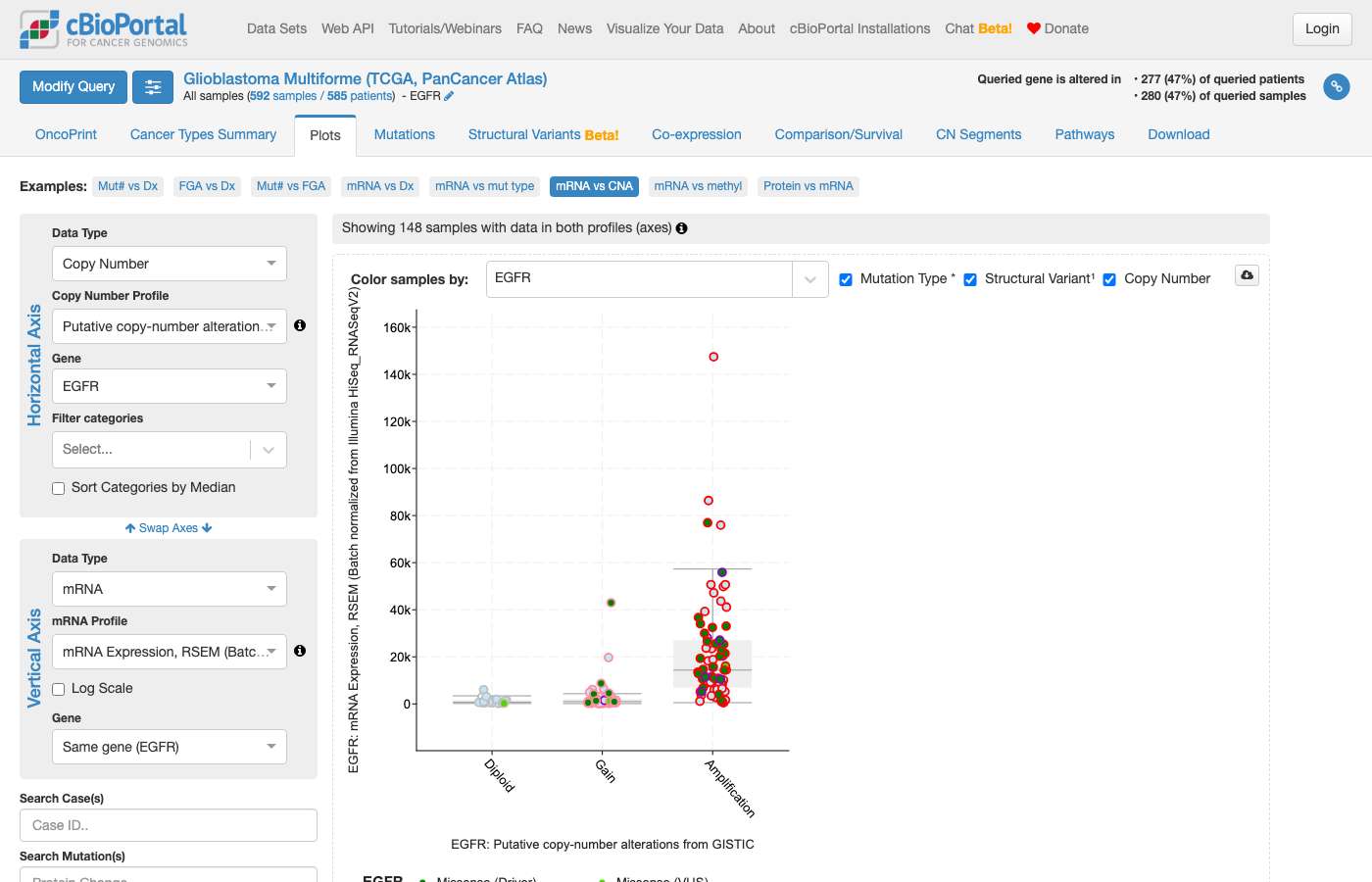Image resolution: width=1372 pixels, height=882 pixels.
Task: Enable Log Scale checkbox
Action: pos(58,689)
